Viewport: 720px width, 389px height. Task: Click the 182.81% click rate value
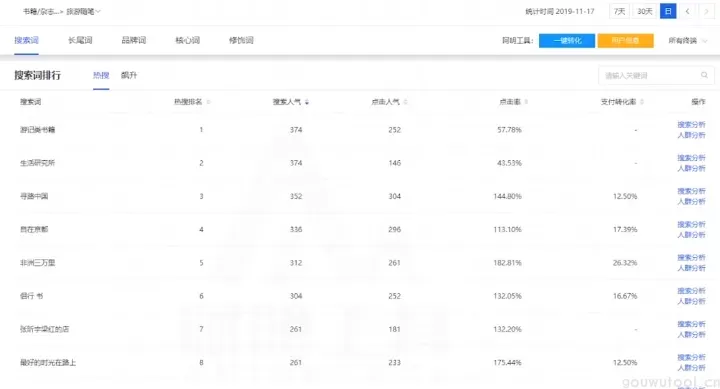507,263
